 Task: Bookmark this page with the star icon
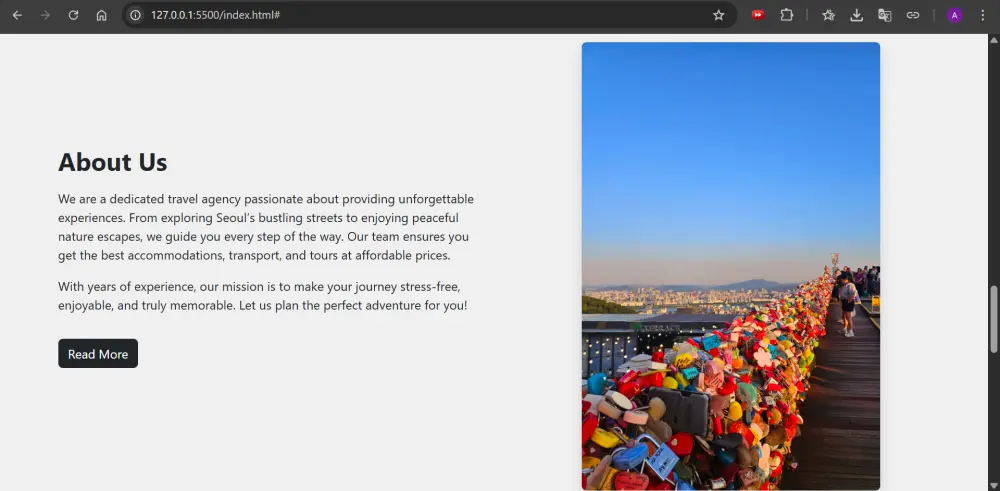point(718,15)
